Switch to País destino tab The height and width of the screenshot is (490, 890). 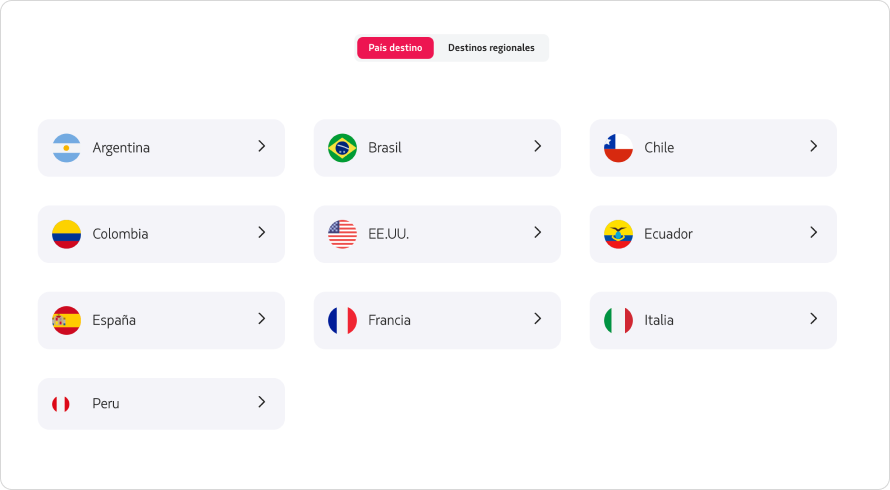[x=395, y=48]
